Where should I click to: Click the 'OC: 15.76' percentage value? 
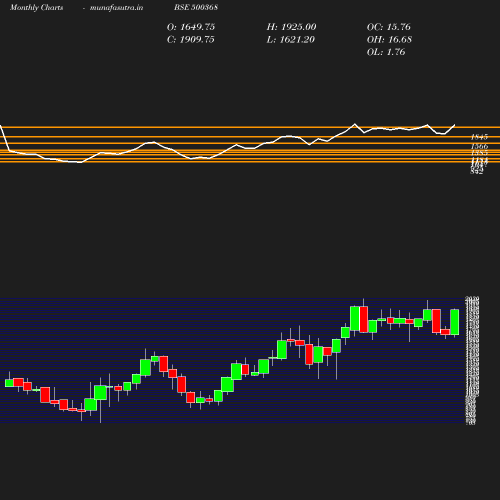(x=389, y=27)
